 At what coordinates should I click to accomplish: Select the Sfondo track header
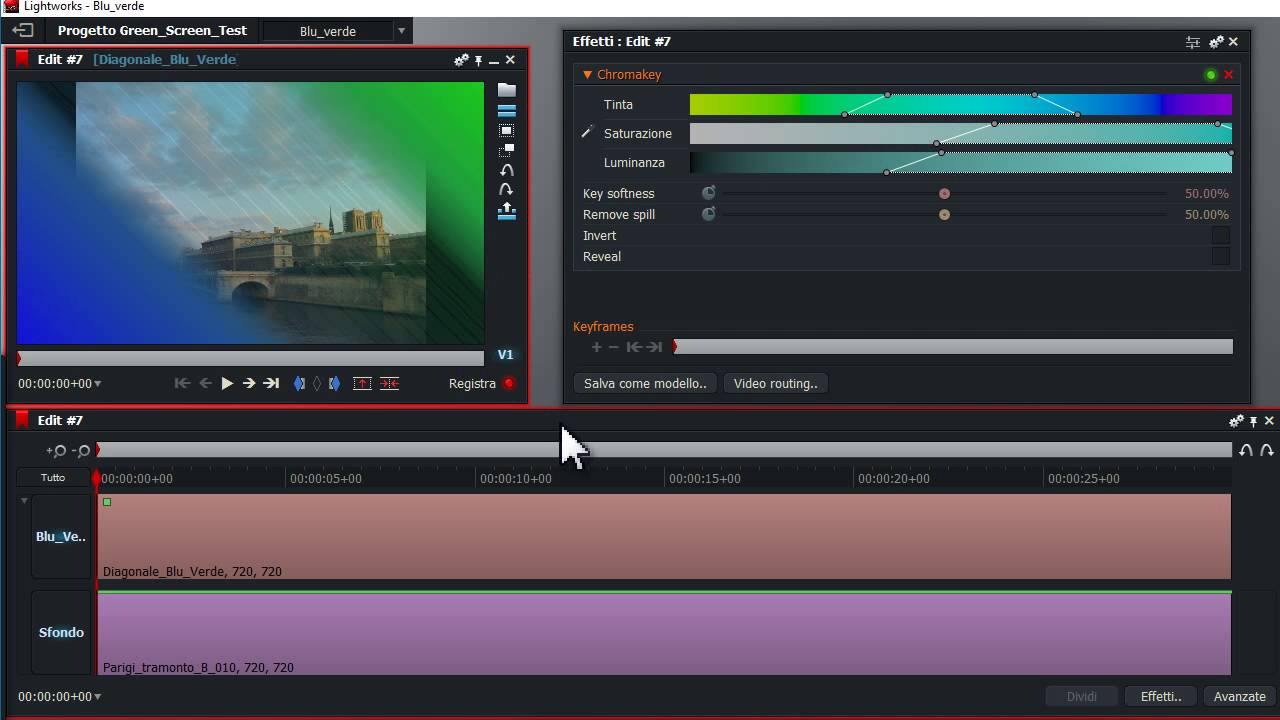[x=61, y=632]
